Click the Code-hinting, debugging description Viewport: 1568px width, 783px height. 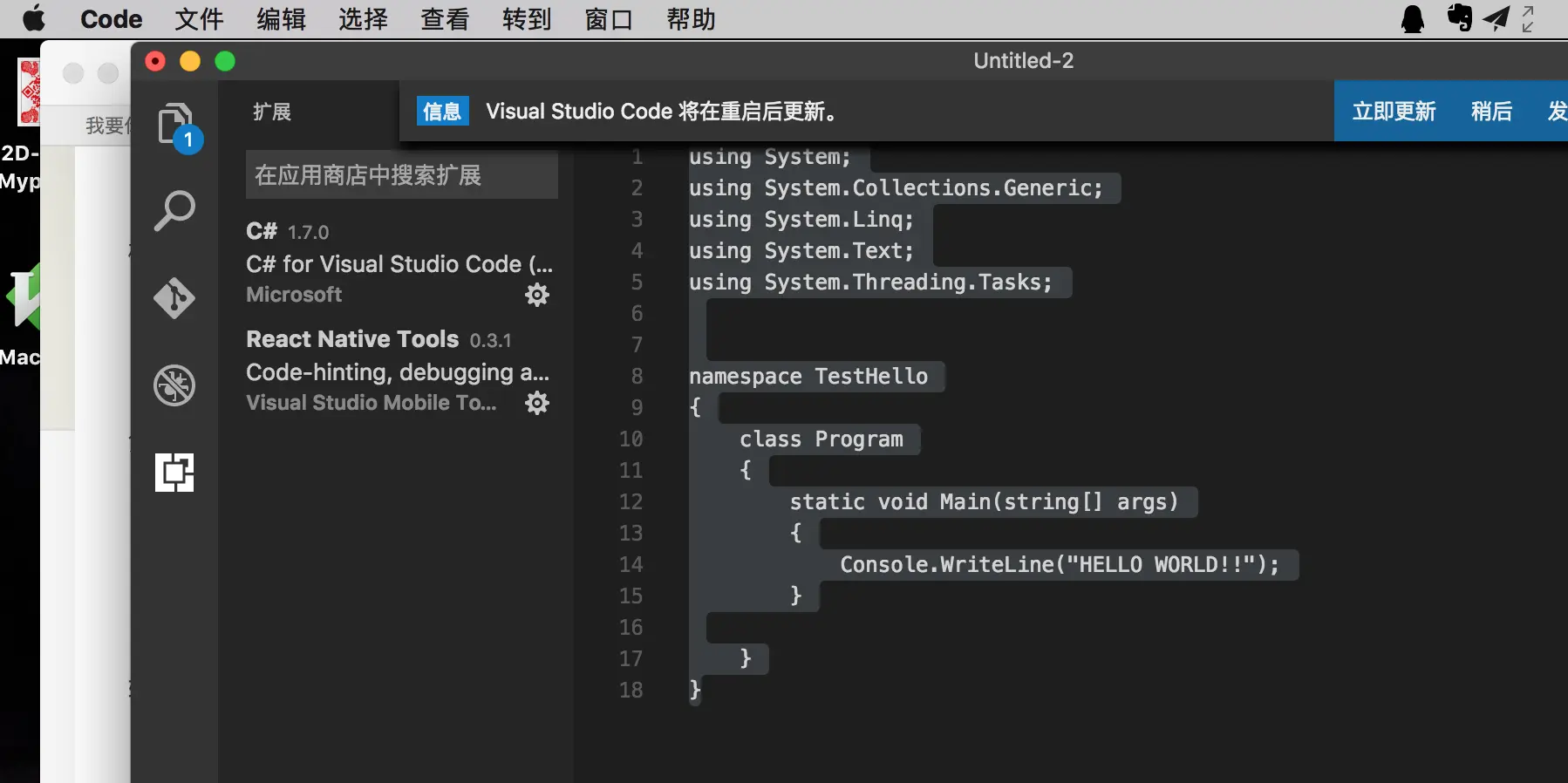pos(398,373)
